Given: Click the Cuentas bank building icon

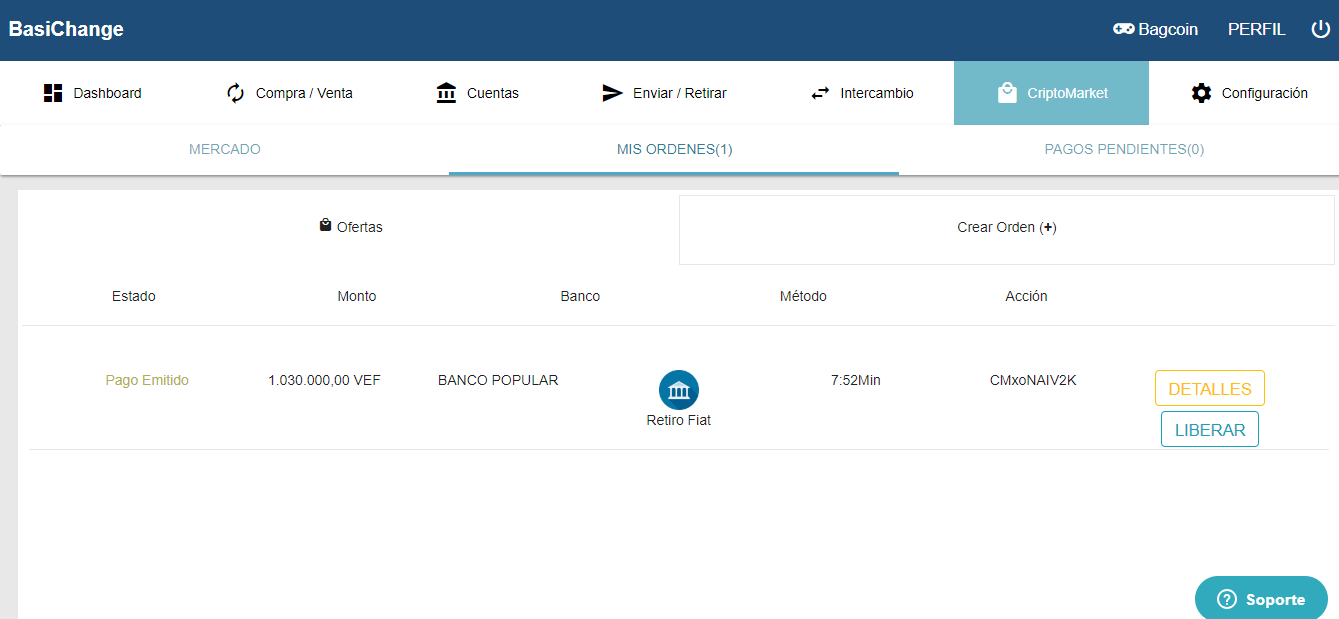Looking at the screenshot, I should 446,93.
